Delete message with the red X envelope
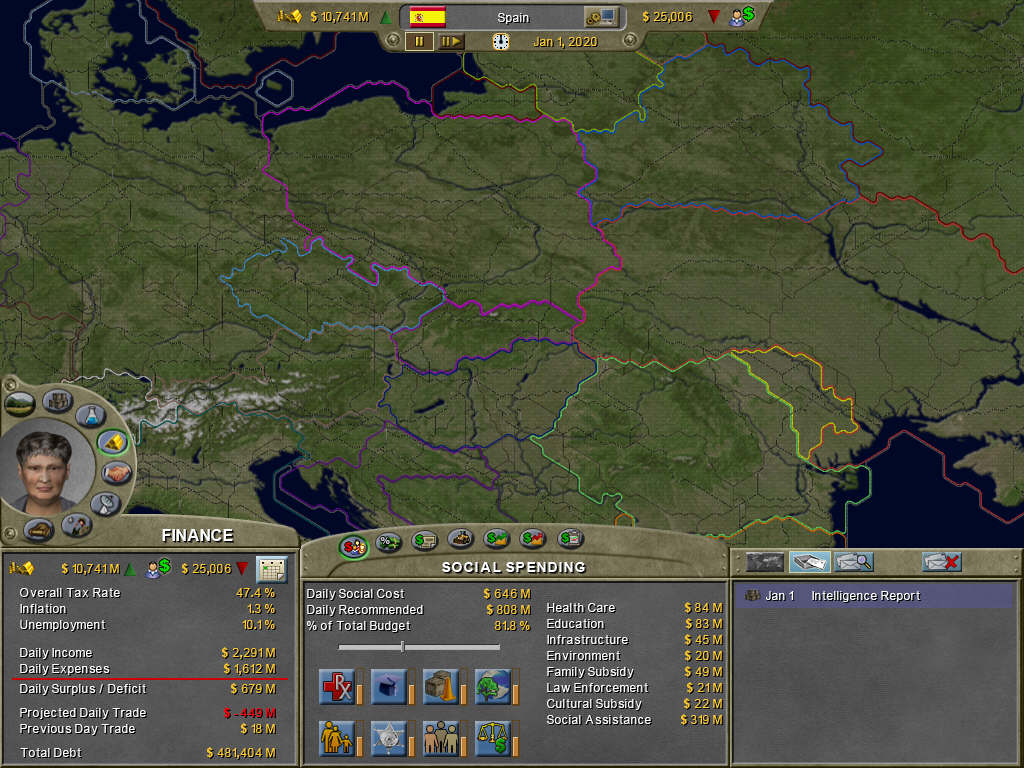1024x768 pixels. [941, 562]
